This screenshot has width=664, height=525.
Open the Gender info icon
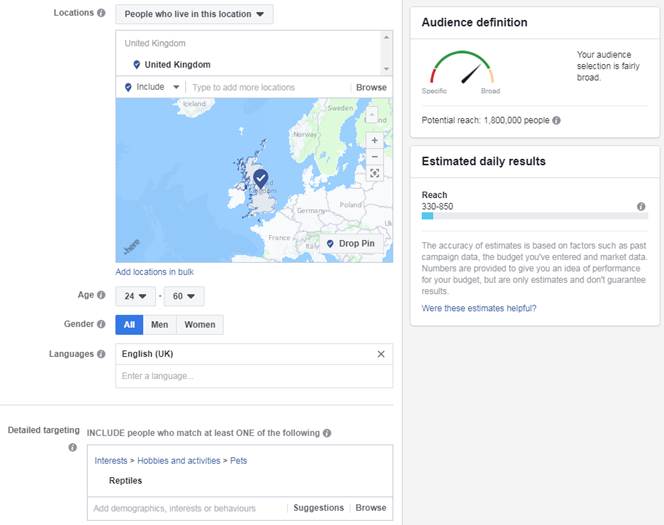click(x=101, y=324)
